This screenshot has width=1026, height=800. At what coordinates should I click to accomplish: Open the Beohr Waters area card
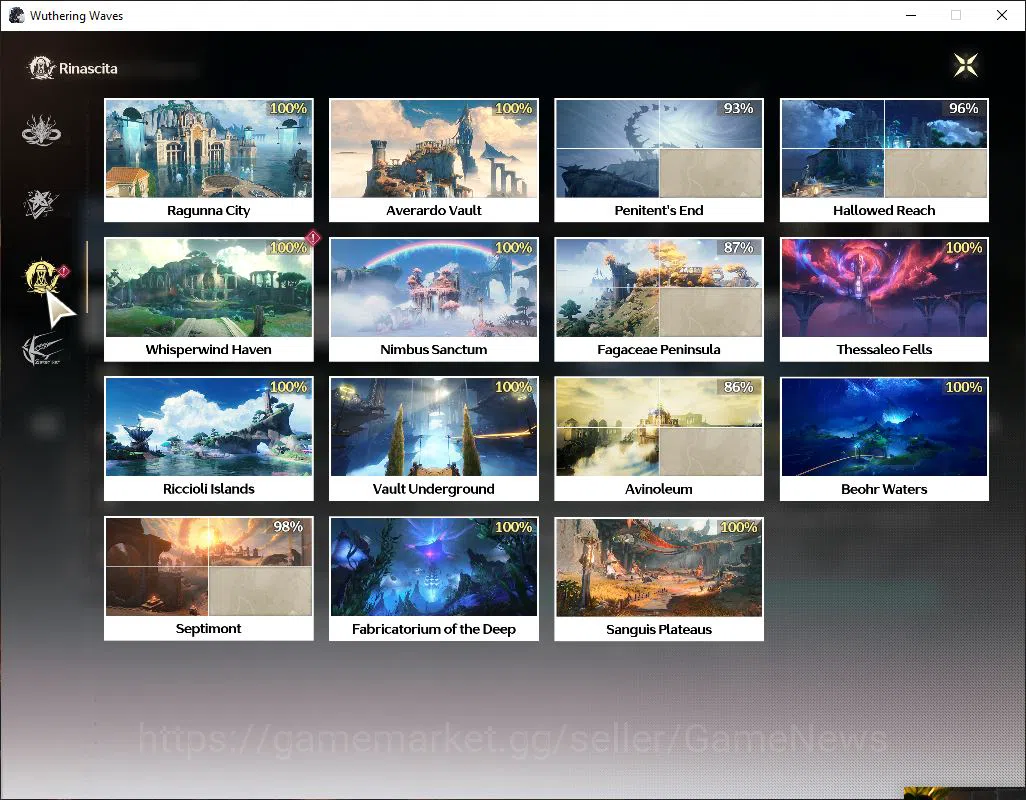tap(884, 439)
